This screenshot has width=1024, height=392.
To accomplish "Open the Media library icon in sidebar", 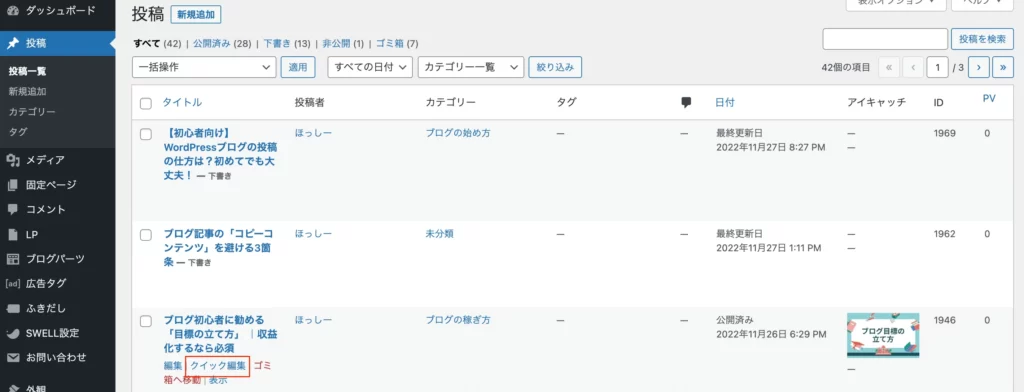I will pos(12,160).
